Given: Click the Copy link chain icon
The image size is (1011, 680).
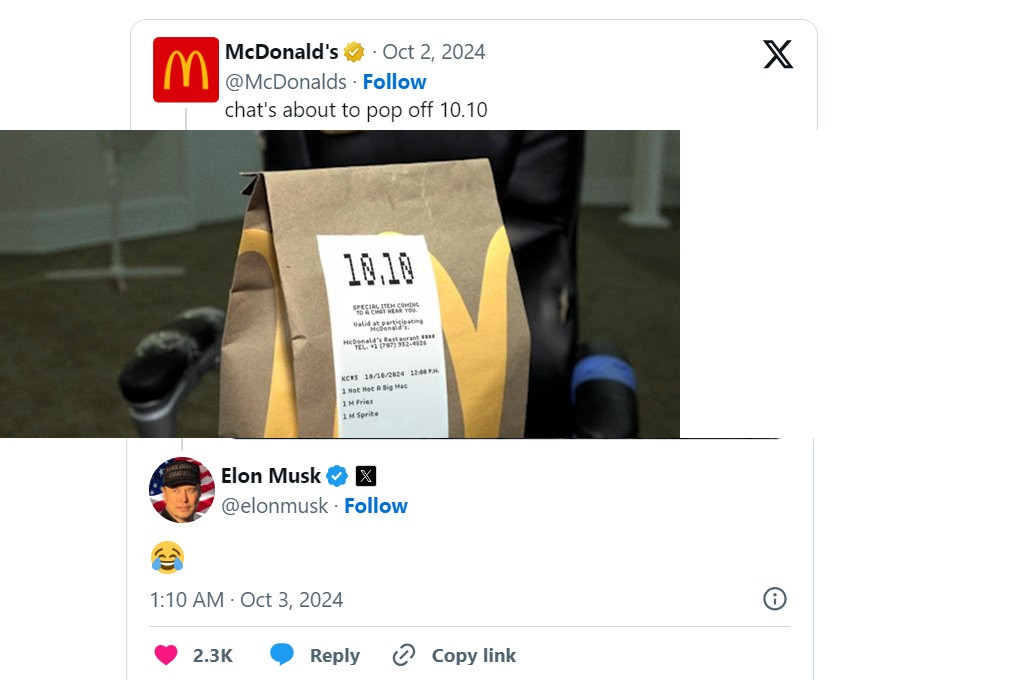Looking at the screenshot, I should (x=404, y=655).
